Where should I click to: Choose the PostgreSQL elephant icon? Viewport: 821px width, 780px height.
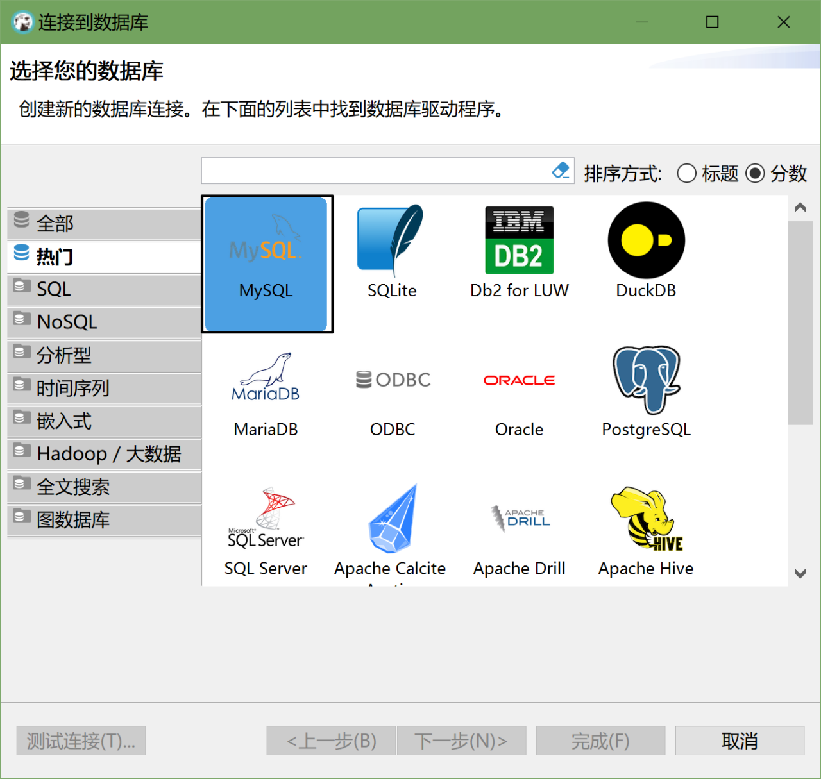[645, 390]
